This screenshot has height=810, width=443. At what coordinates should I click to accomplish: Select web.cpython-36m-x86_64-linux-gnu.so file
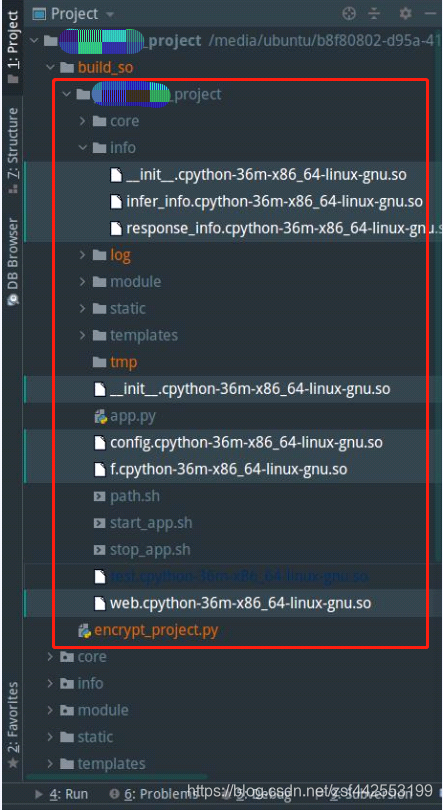pyautogui.click(x=240, y=603)
